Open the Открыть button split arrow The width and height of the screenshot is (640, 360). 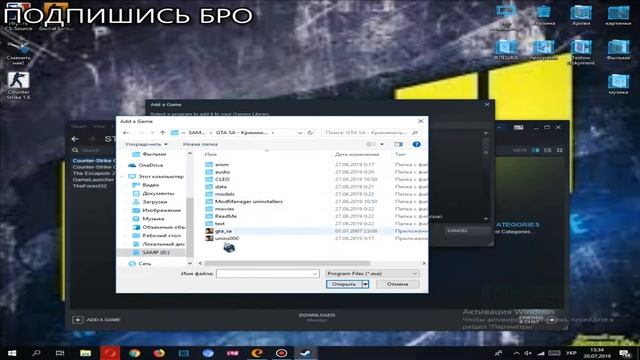[366, 284]
